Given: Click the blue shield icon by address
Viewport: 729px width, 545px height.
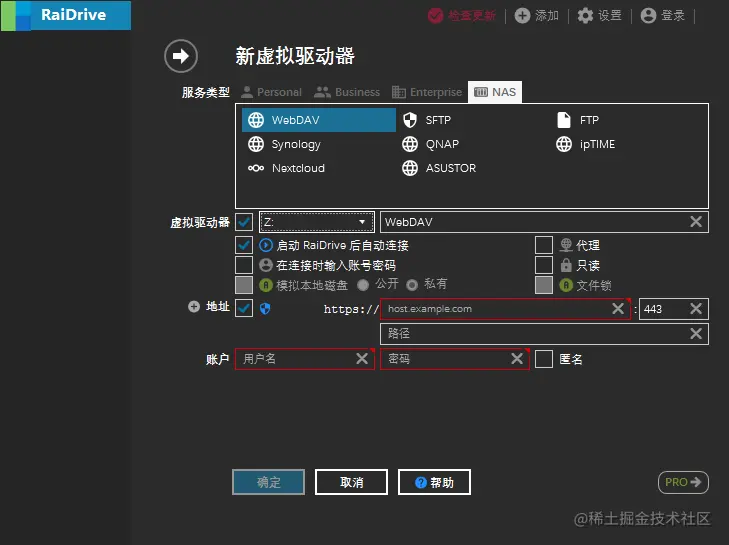Looking at the screenshot, I should click(x=265, y=308).
